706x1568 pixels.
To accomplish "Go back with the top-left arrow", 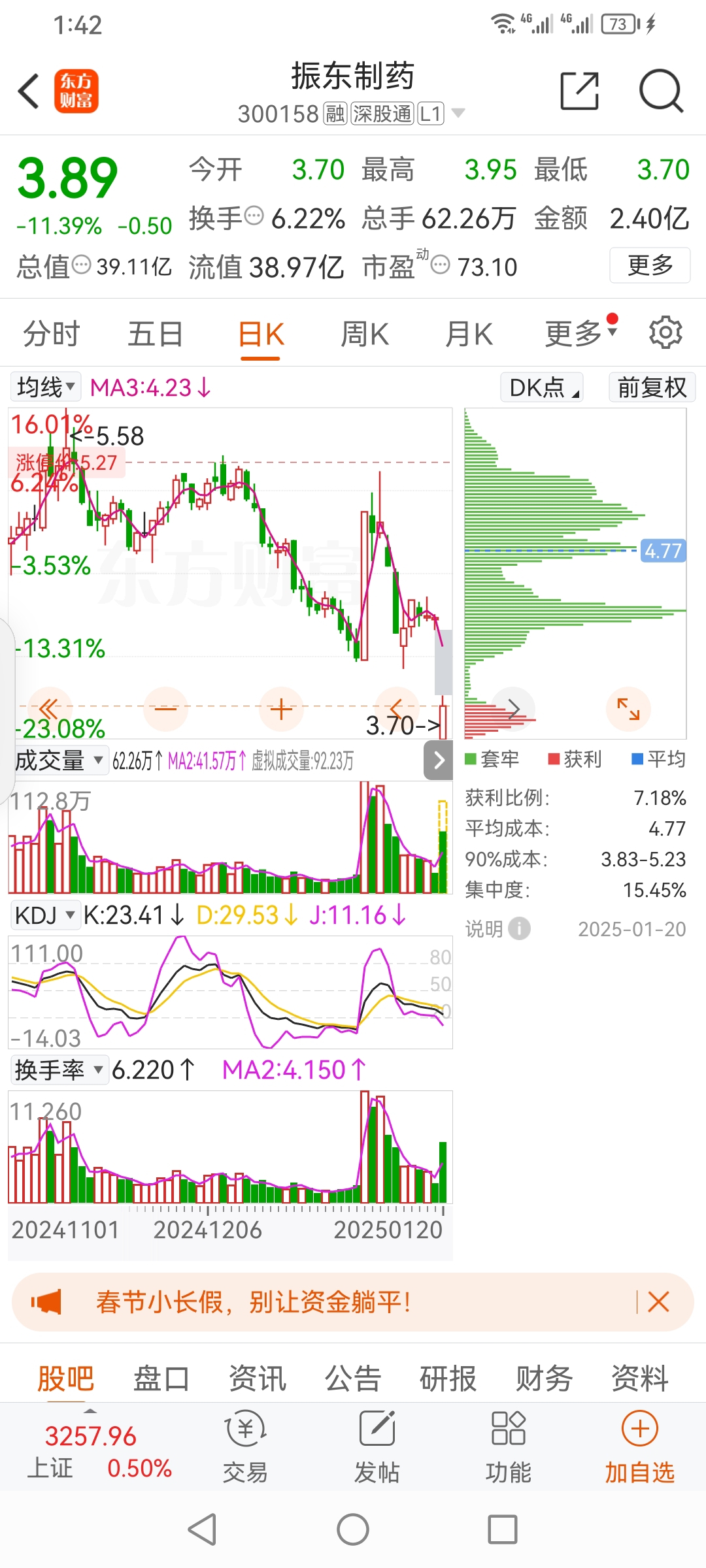I will pyautogui.click(x=29, y=91).
